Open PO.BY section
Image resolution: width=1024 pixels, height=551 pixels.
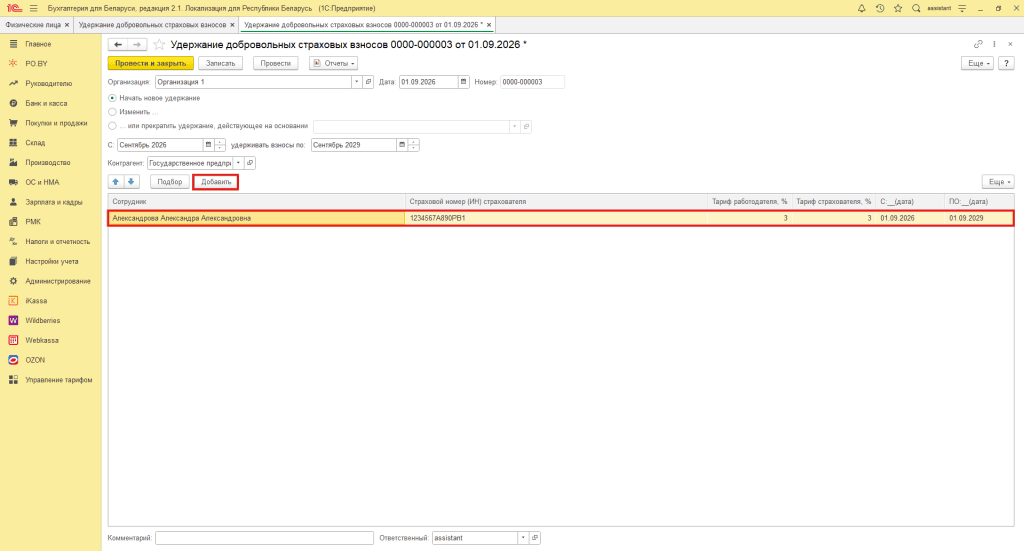click(x=37, y=64)
